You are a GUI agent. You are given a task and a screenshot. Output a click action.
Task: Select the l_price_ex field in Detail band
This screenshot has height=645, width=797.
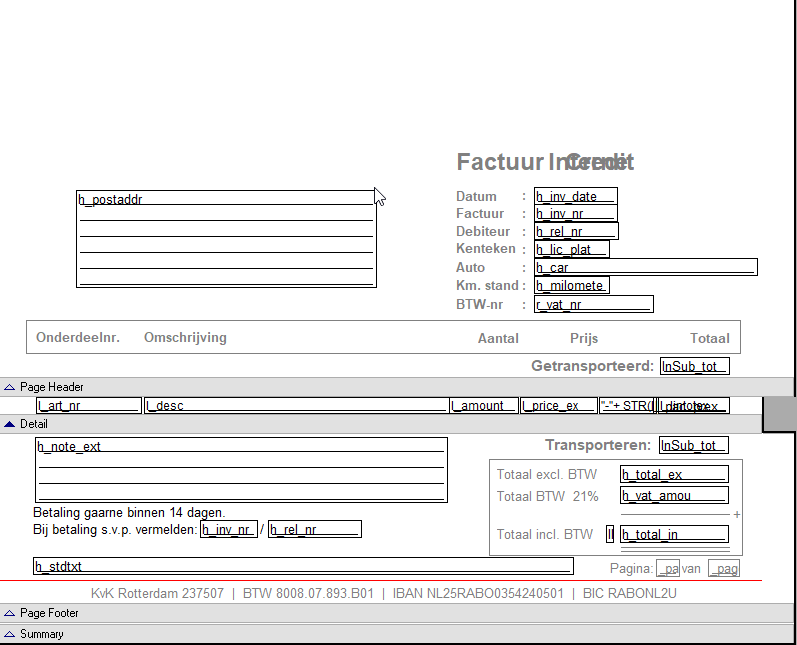[556, 405]
